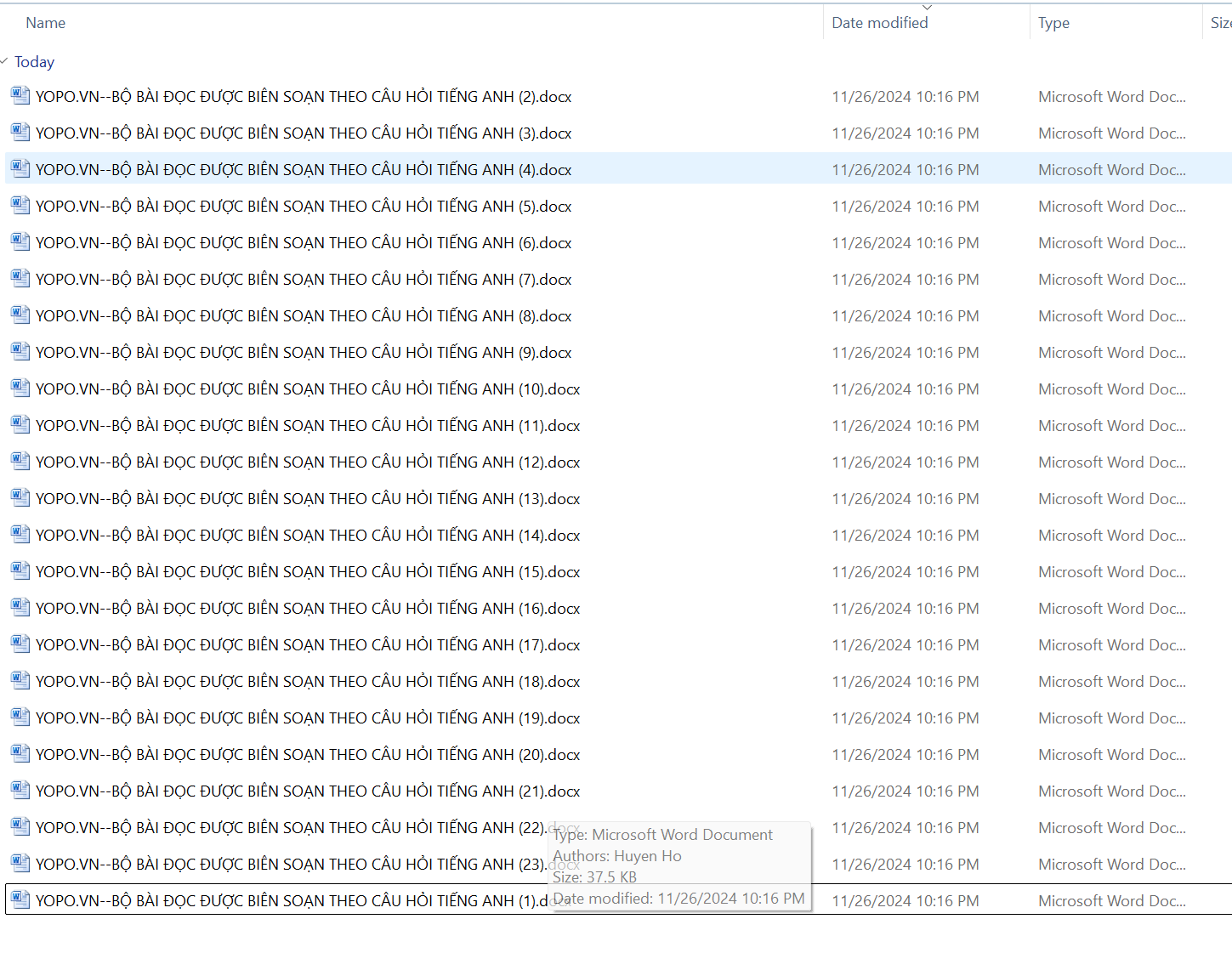Click the Word icon of file (15).docx
This screenshot has height=953, width=1232.
(20, 570)
